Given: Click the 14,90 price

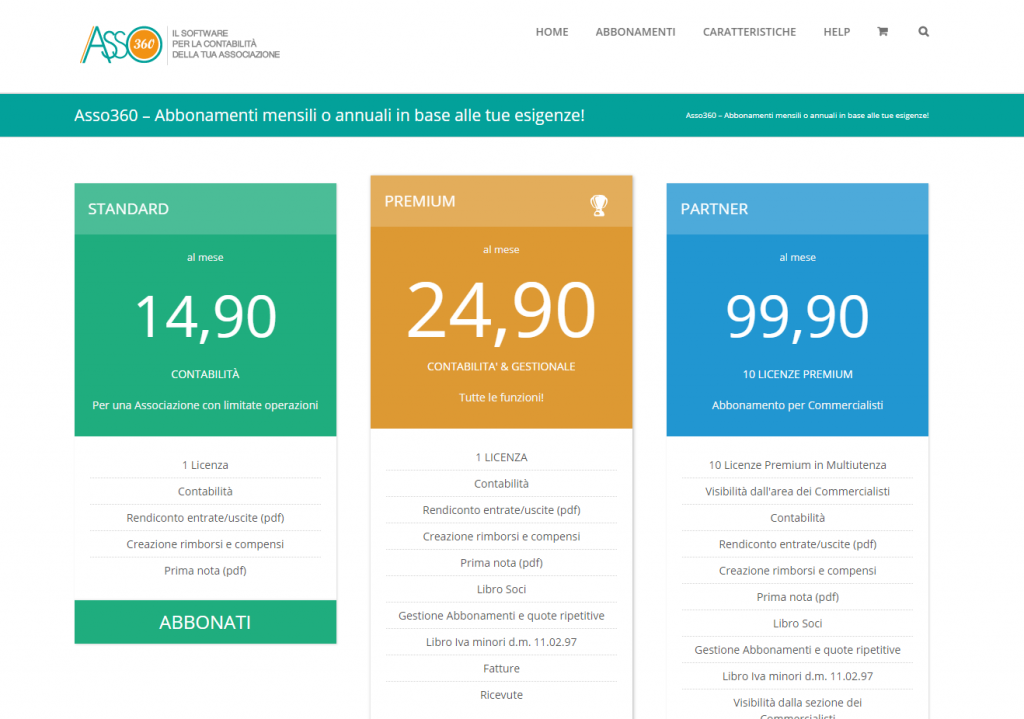Looking at the screenshot, I should 205,317.
